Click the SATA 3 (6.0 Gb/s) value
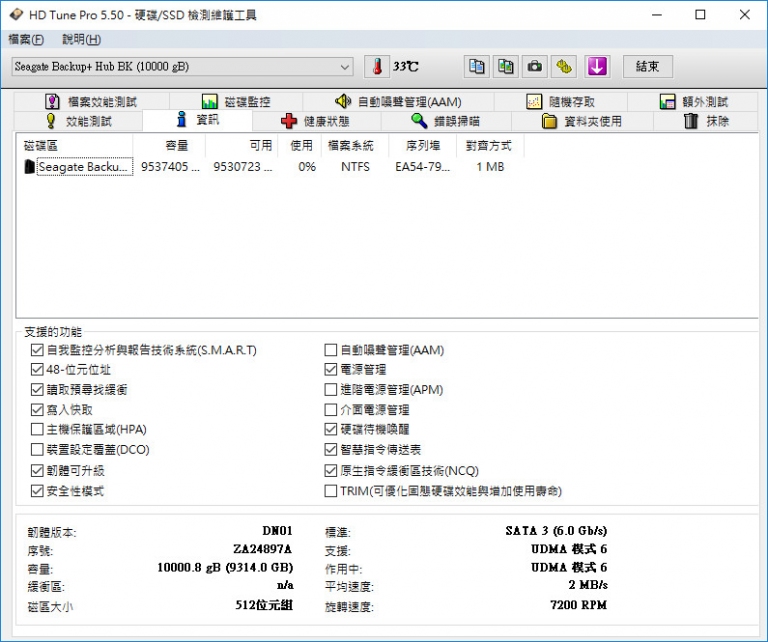 pyautogui.click(x=556, y=530)
